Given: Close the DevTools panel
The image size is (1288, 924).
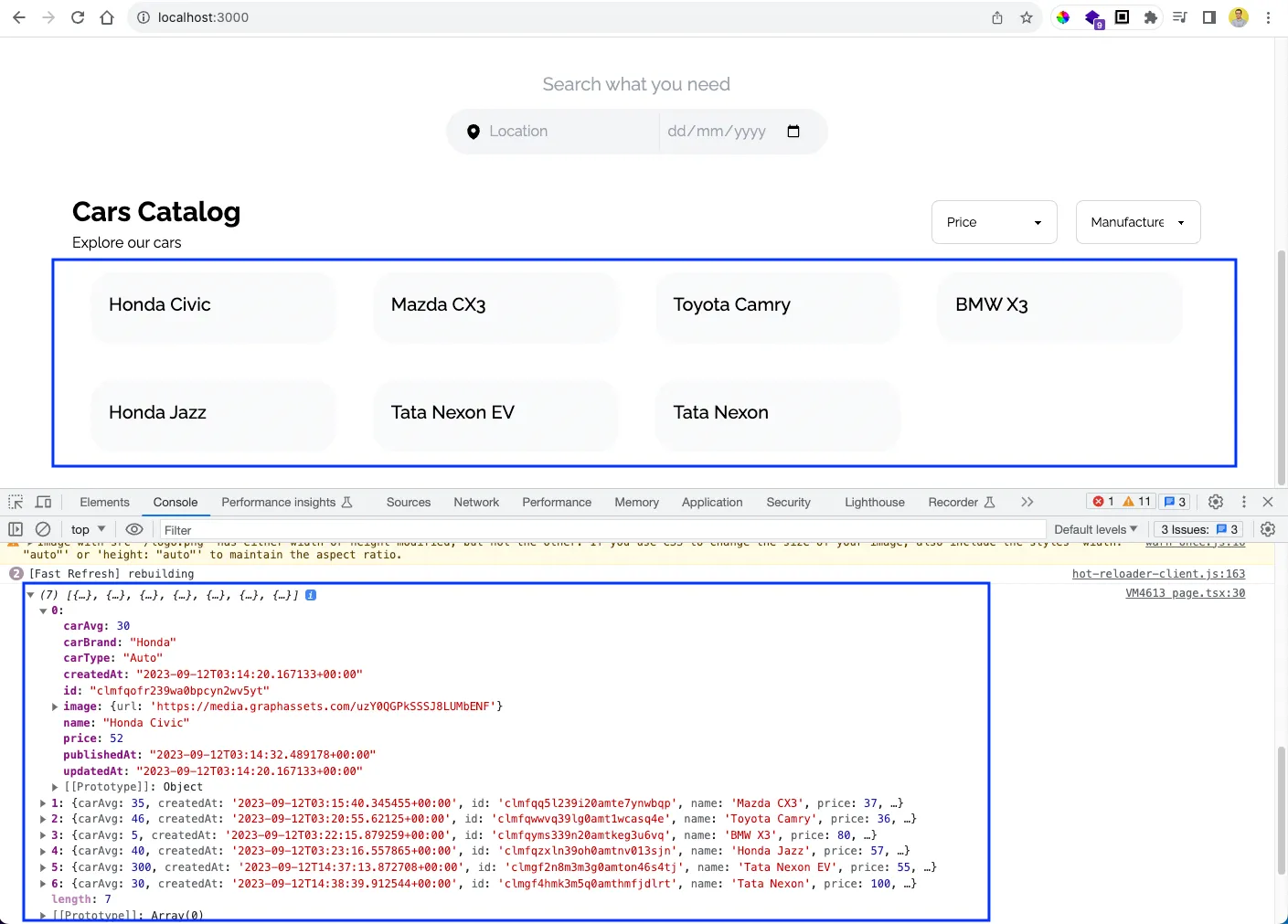Looking at the screenshot, I should [1268, 502].
